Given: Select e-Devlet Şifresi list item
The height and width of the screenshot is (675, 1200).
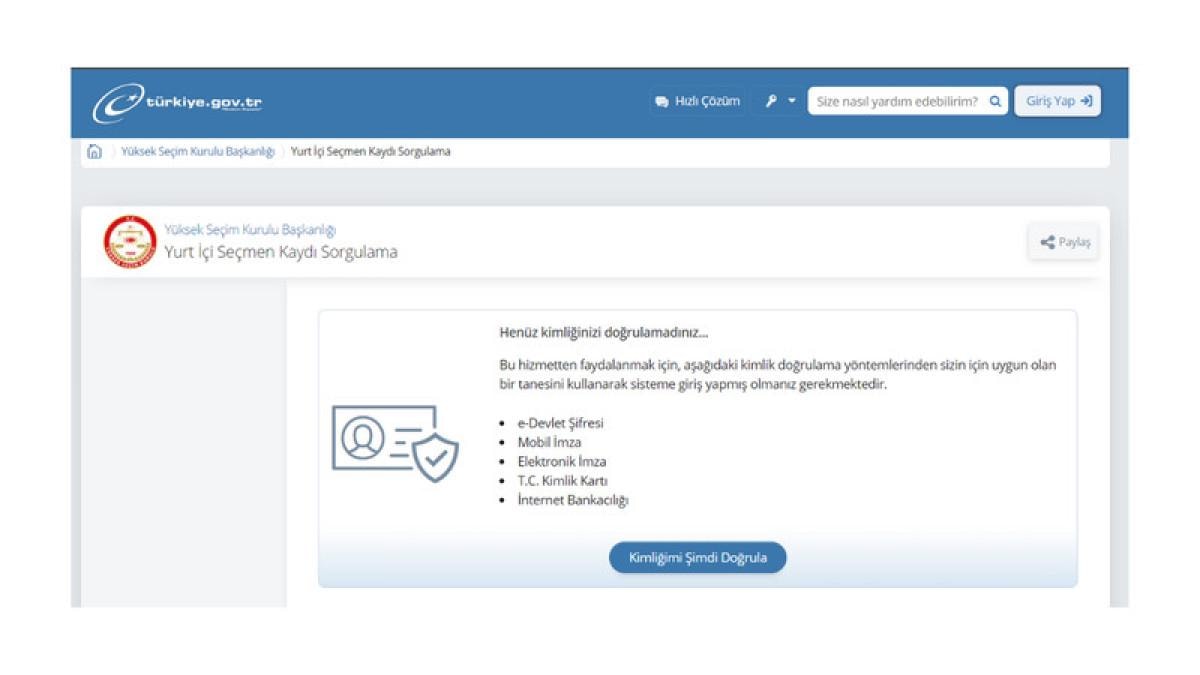Looking at the screenshot, I should tap(560, 423).
